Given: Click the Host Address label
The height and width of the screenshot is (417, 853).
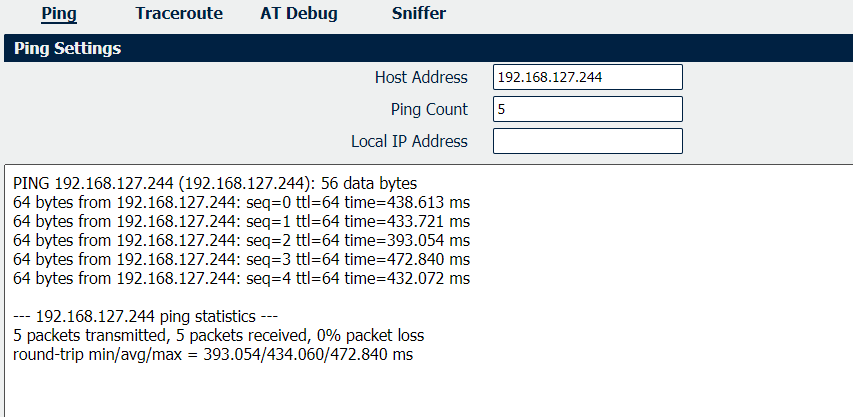Looking at the screenshot, I should (x=421, y=77).
